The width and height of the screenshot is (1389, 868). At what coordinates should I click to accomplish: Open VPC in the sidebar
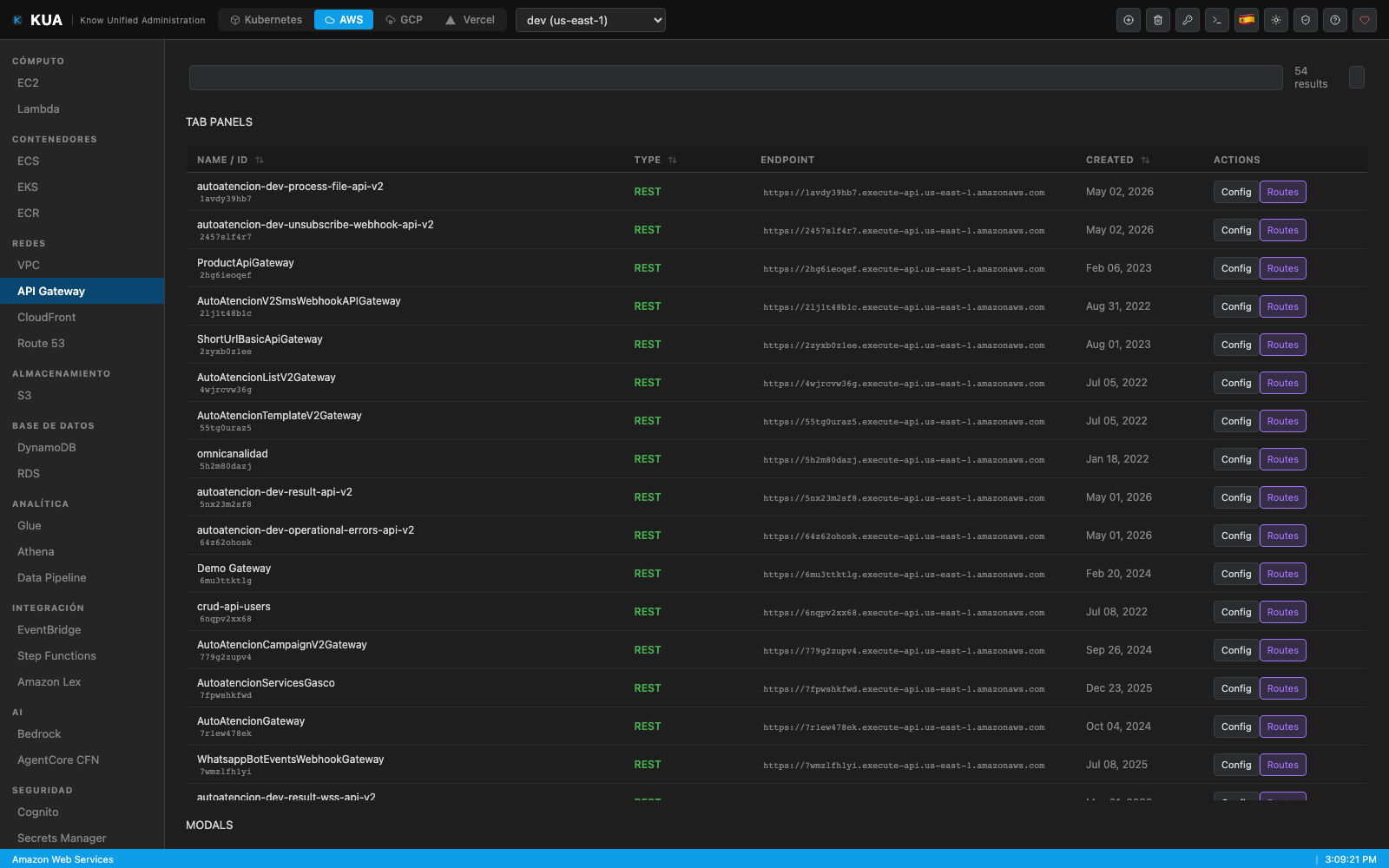coord(82,266)
